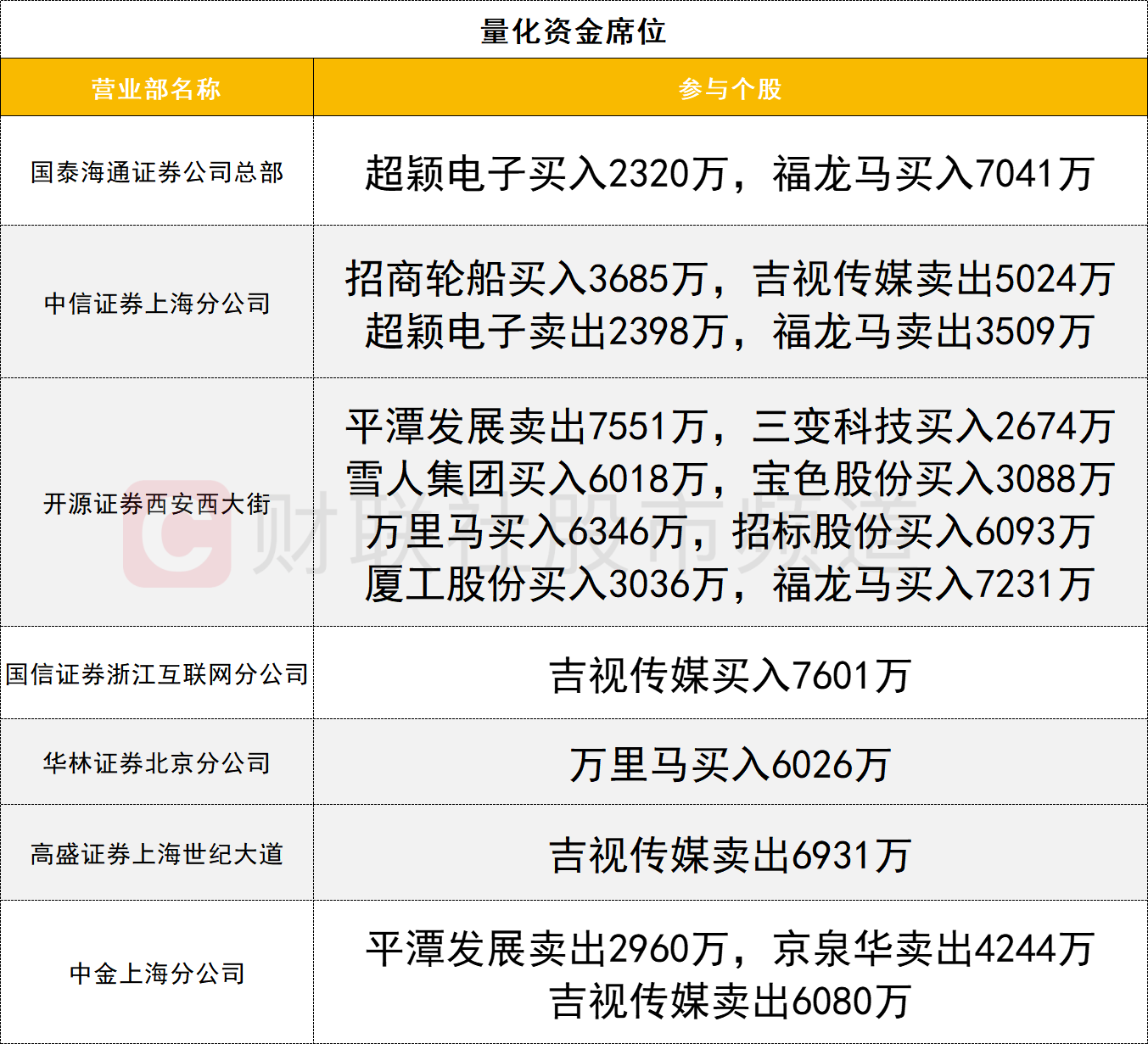Click the 量化资金席位 table title
1148x1044 pixels.
(x=574, y=31)
